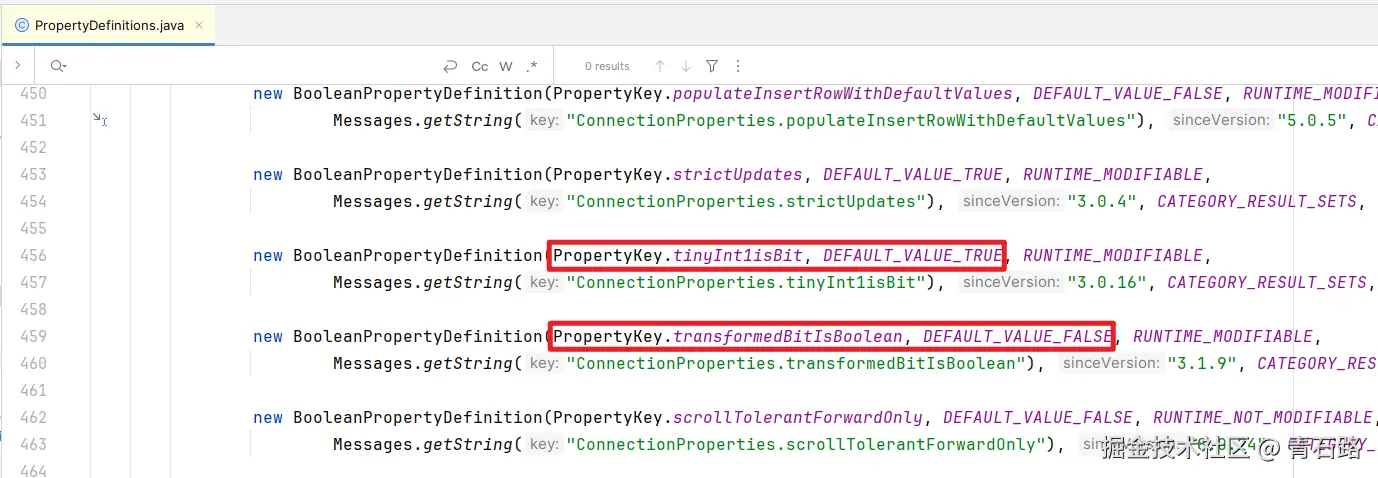Viewport: 1378px width, 478px height.
Task: Click RUNTIME_NOT_MODIFIABLE on line 462
Action: pos(1262,417)
